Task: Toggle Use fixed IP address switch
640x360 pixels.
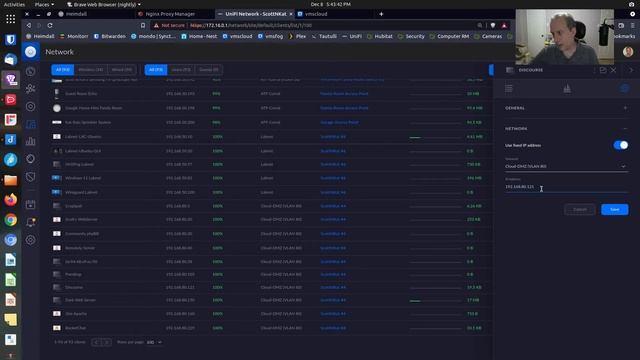Action: pos(620,145)
